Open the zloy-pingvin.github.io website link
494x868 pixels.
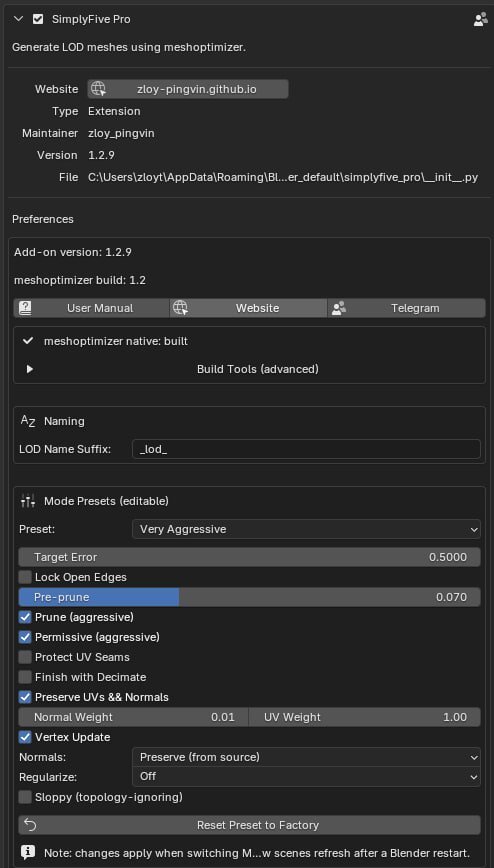pyautogui.click(x=188, y=89)
